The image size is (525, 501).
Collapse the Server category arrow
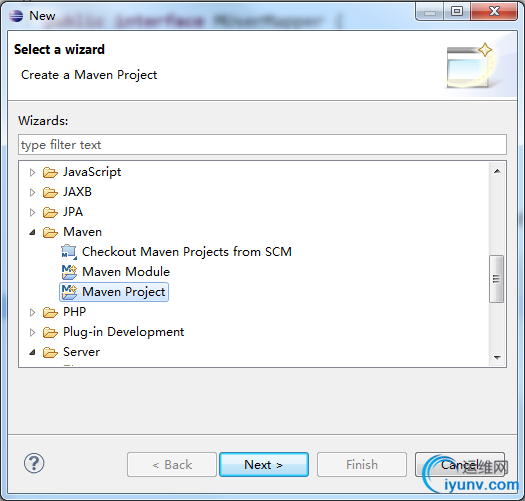(x=32, y=352)
